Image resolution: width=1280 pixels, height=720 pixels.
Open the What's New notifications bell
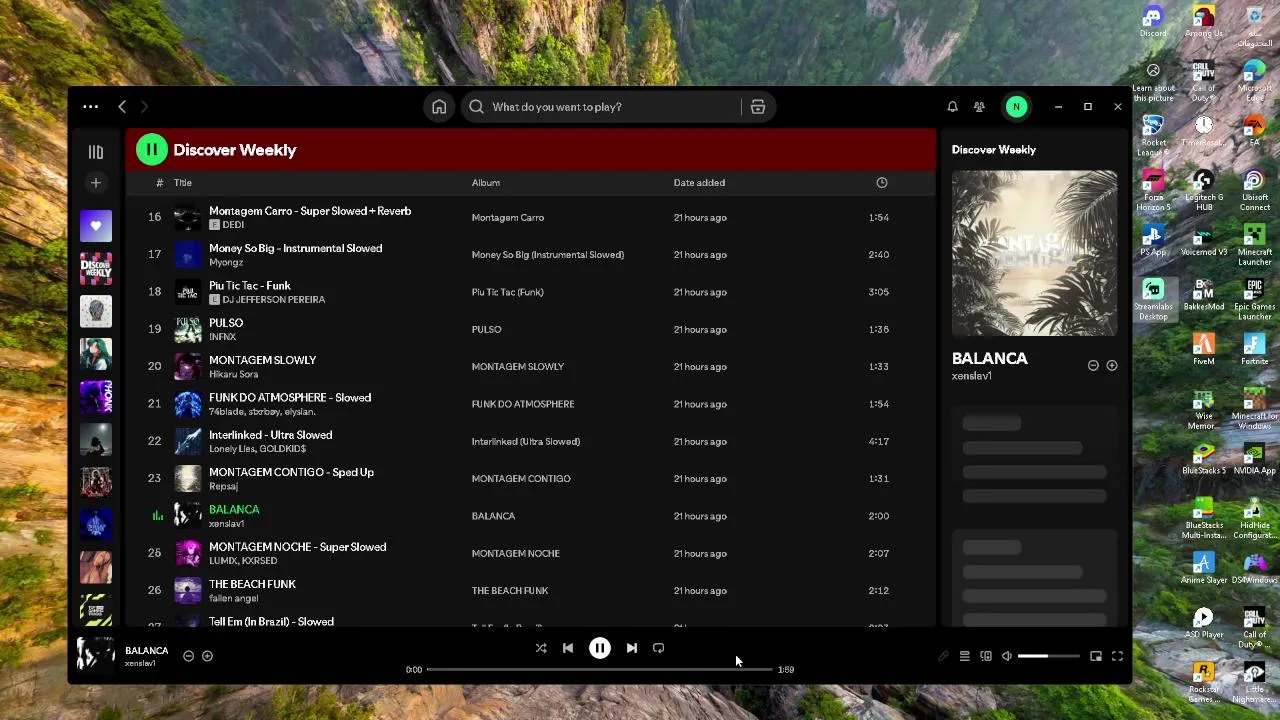(952, 107)
